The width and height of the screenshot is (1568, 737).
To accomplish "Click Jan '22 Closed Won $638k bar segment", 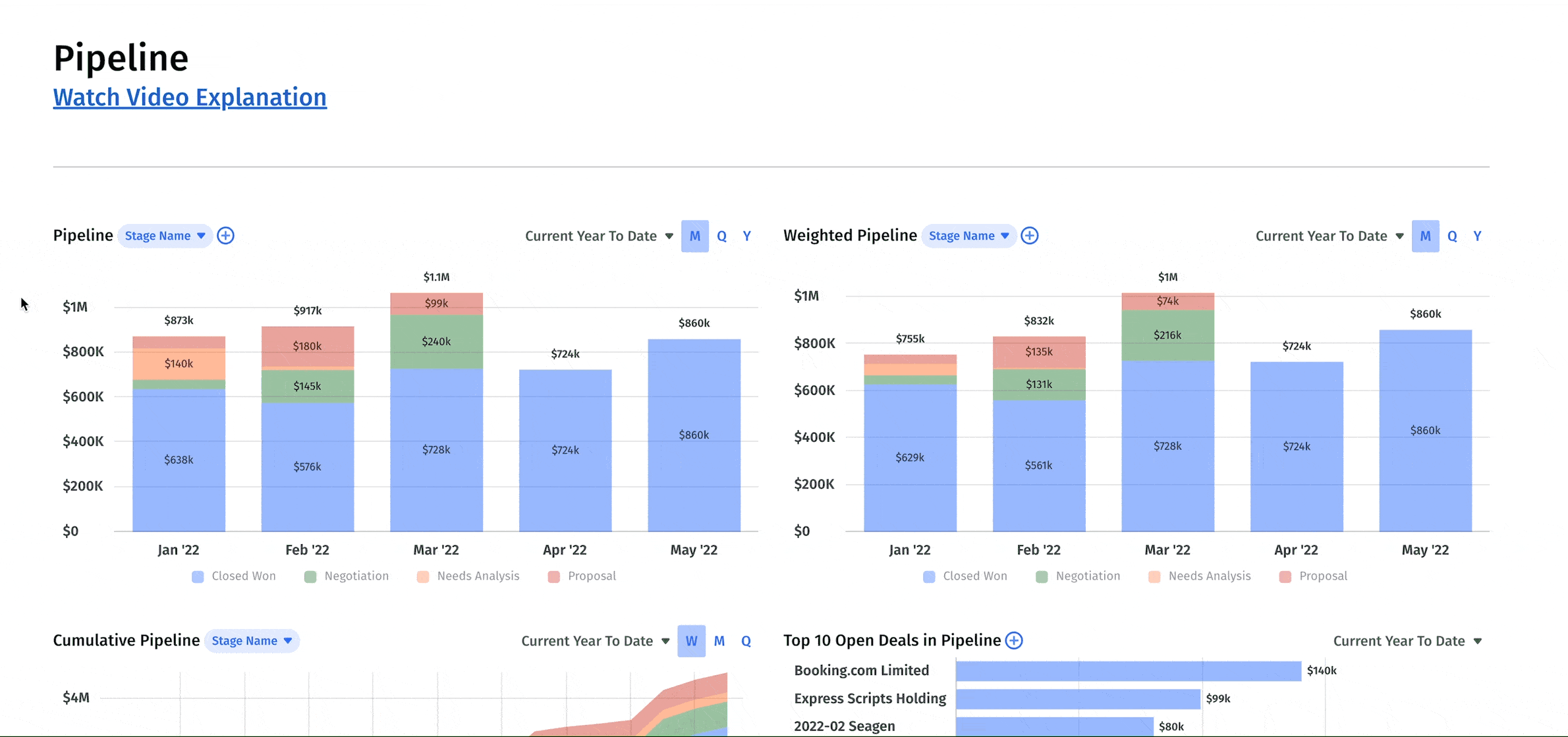I will pyautogui.click(x=179, y=460).
